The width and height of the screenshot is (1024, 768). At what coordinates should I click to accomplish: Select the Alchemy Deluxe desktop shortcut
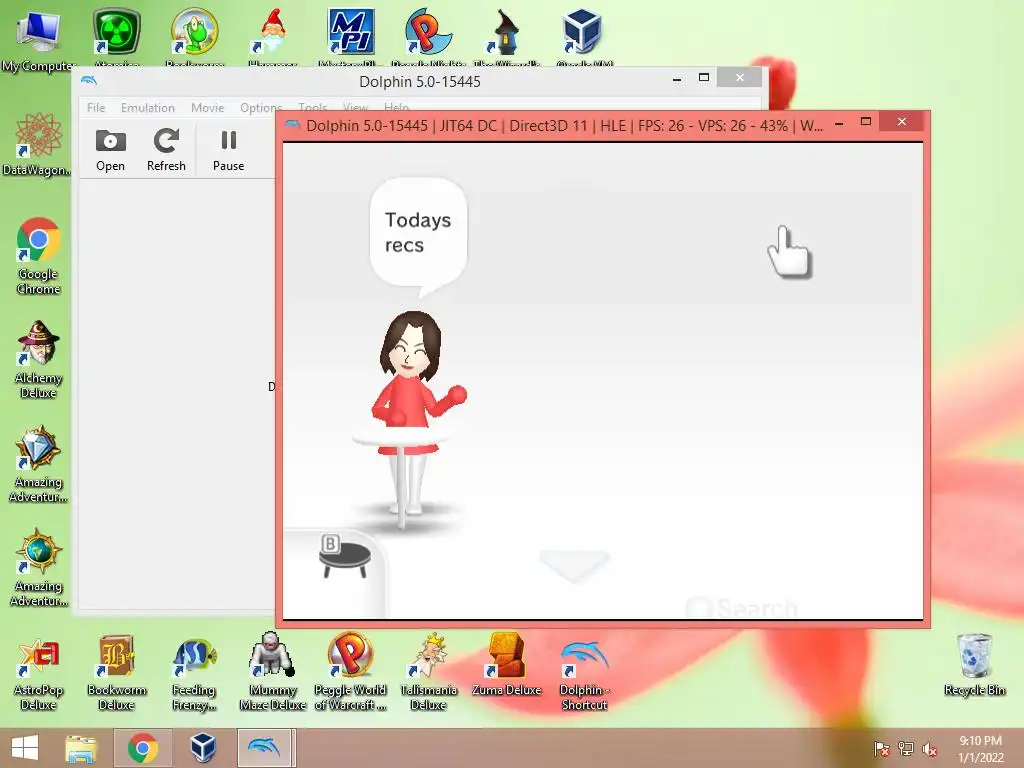(38, 359)
